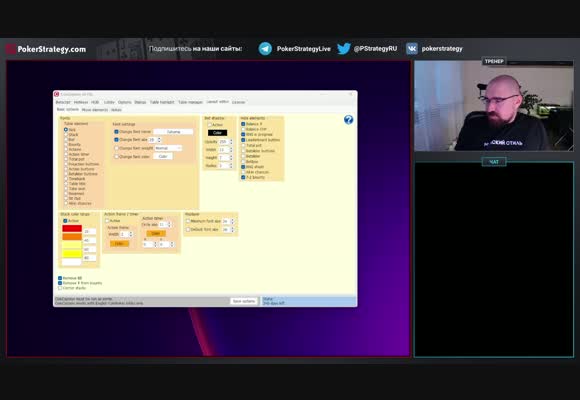Open the Move elements sub-tab
The width and height of the screenshot is (580, 400).
[x=95, y=110]
